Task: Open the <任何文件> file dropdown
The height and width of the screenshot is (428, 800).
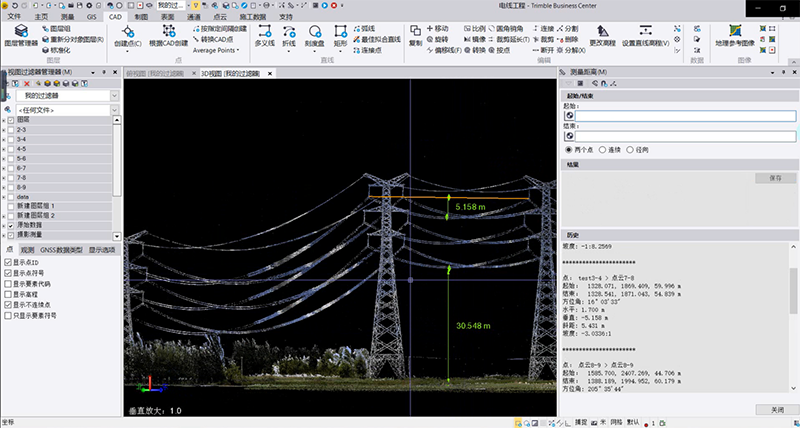Action: [114, 110]
